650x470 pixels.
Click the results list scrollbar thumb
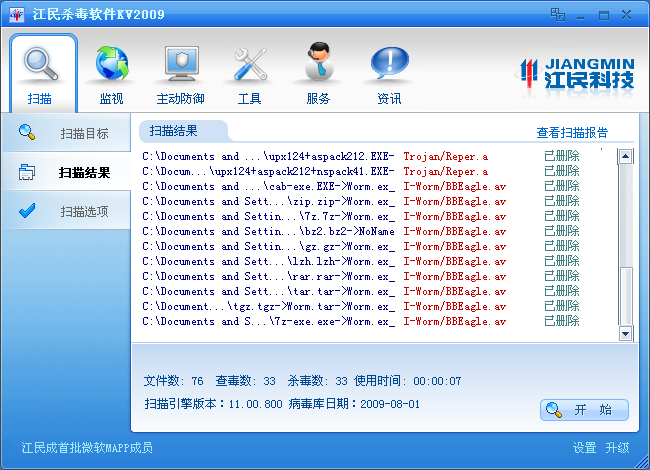pos(625,296)
